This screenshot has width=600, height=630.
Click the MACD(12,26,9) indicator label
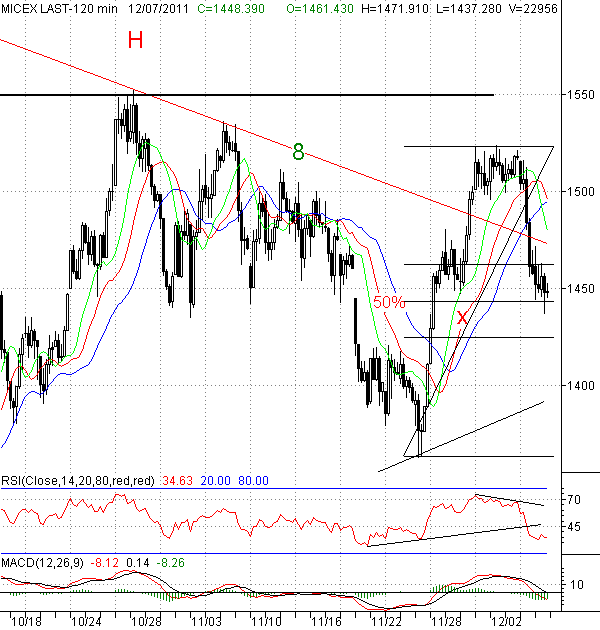pyautogui.click(x=42, y=562)
